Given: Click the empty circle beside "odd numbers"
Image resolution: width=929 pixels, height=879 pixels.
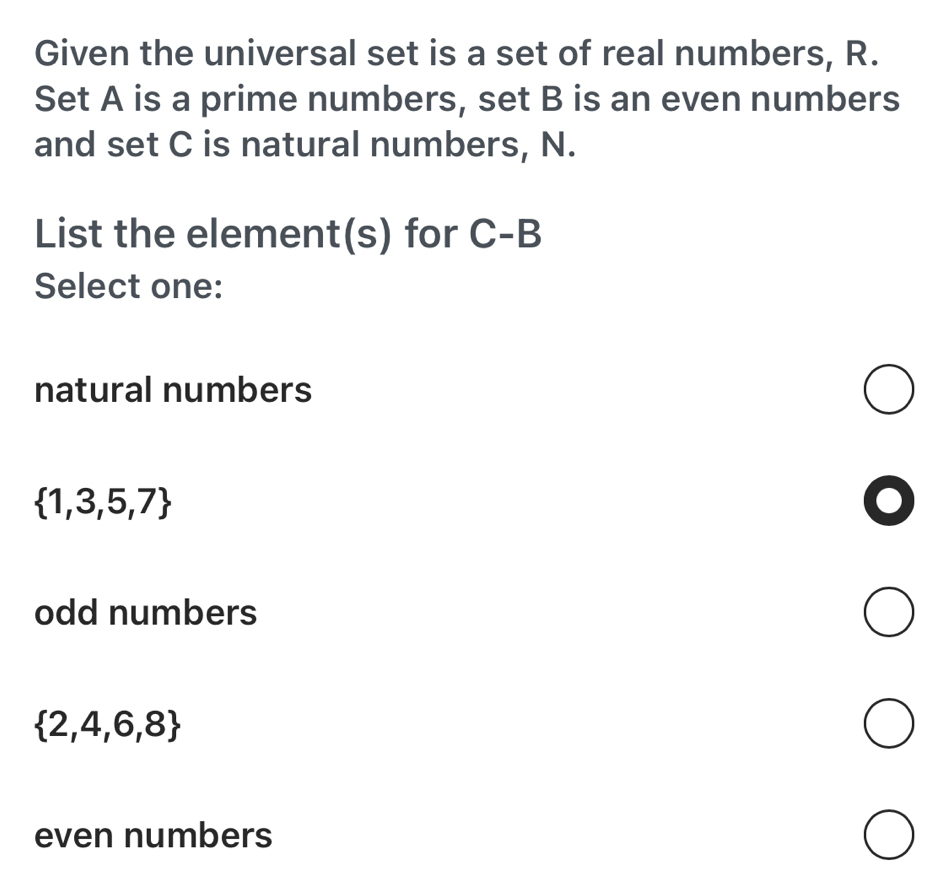Looking at the screenshot, I should click(x=888, y=613).
